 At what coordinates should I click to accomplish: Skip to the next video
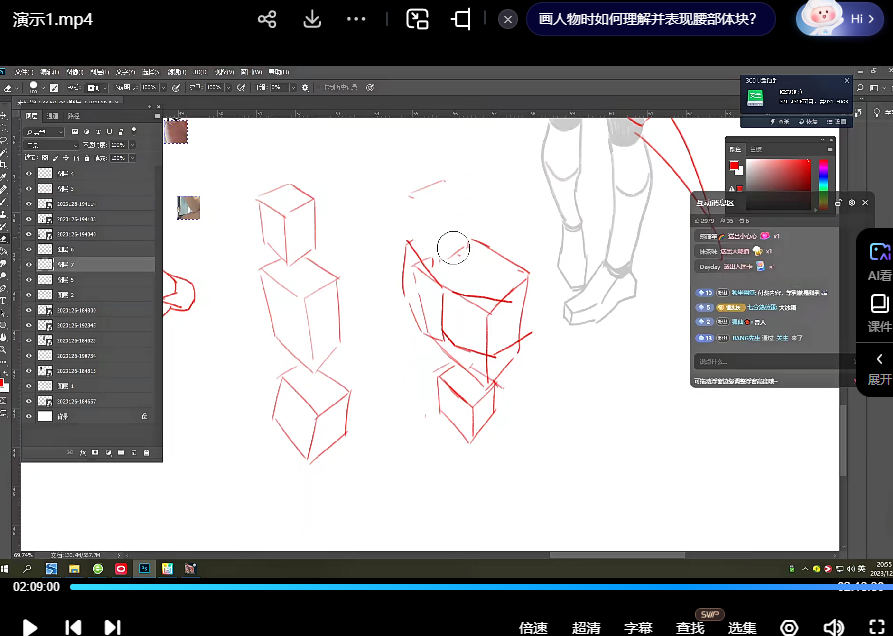pyautogui.click(x=112, y=627)
